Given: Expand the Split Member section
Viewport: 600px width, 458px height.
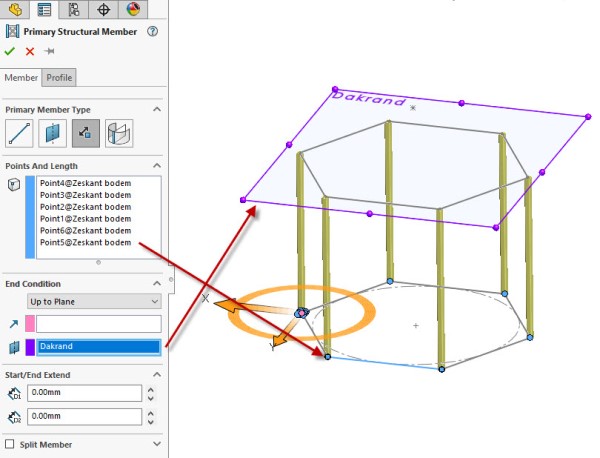Looking at the screenshot, I should (157, 444).
